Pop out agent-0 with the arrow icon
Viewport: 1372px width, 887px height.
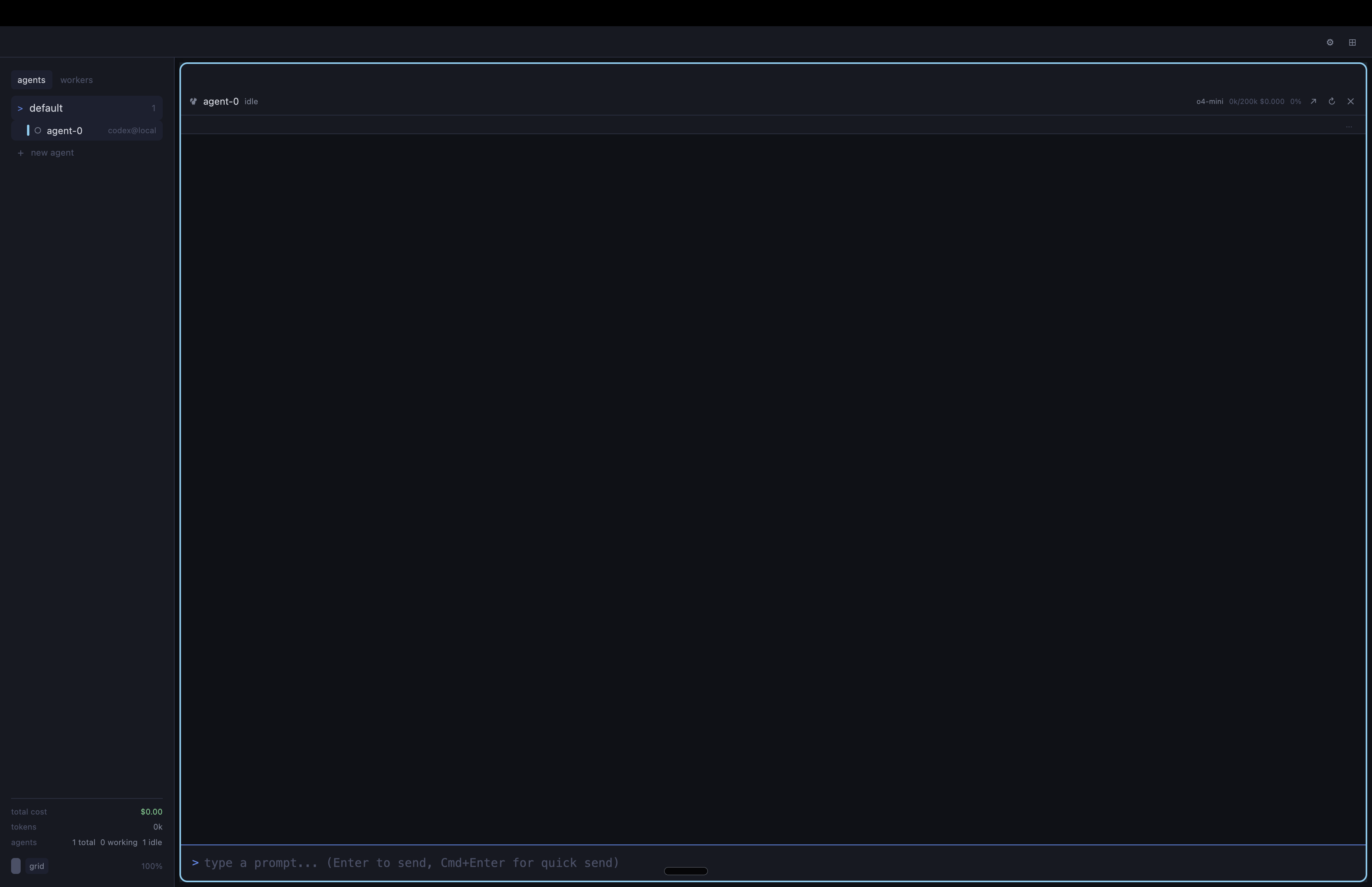(1313, 101)
